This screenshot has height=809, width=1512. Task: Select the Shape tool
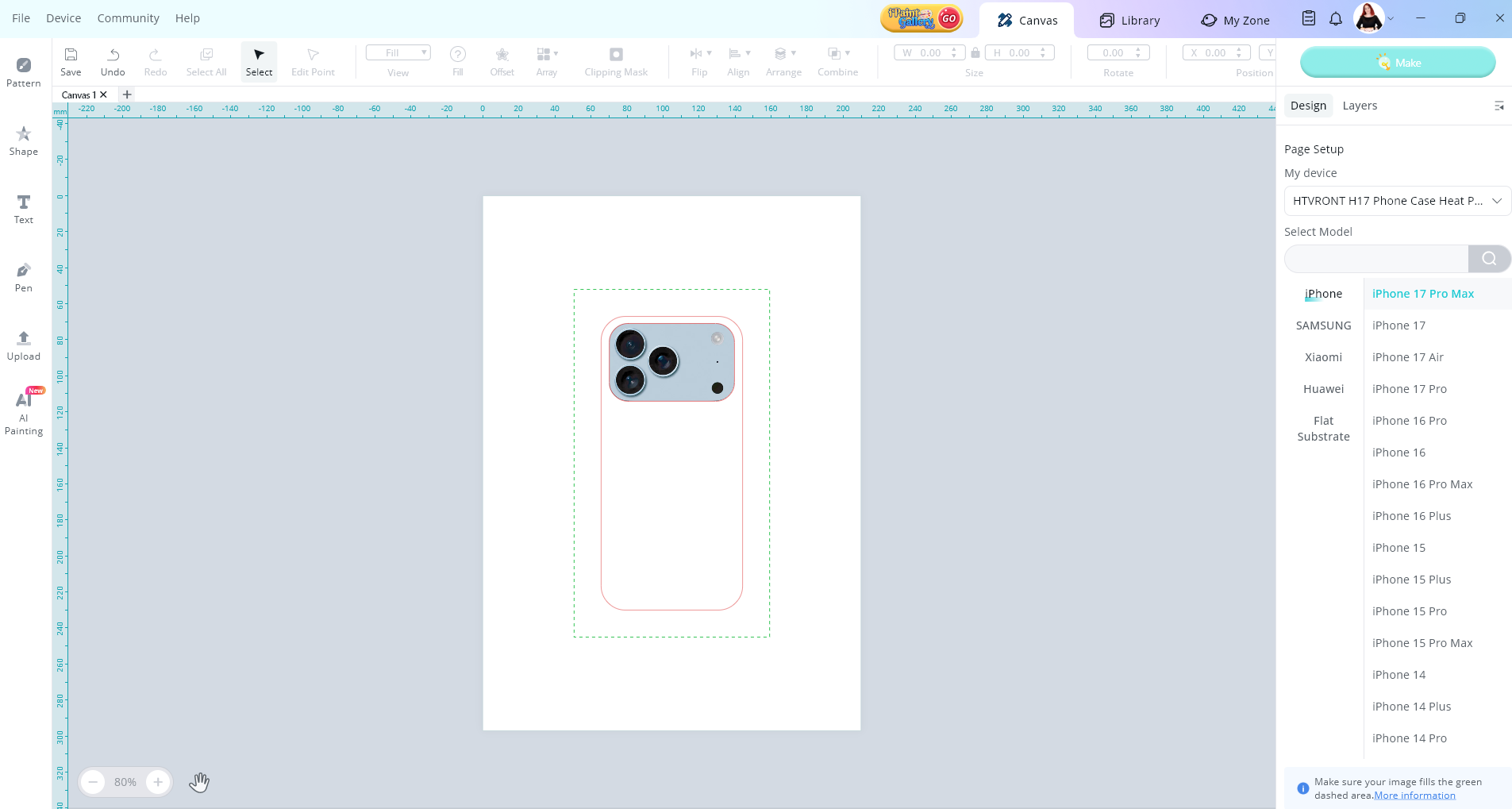click(24, 141)
